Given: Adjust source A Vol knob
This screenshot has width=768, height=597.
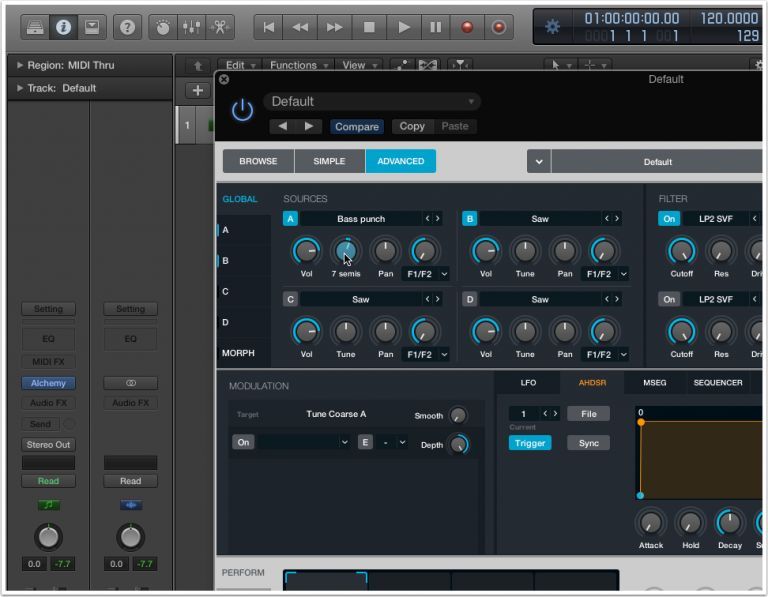Looking at the screenshot, I should [x=307, y=251].
